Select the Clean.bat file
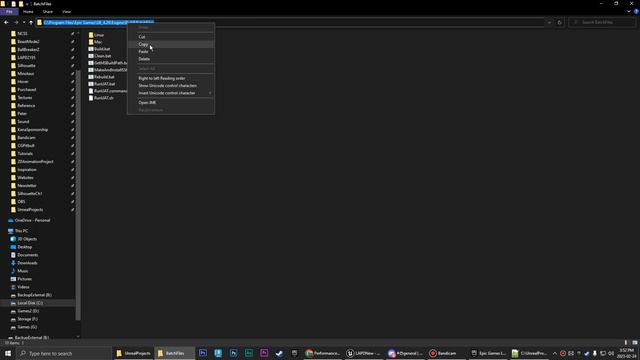Image resolution: width=640 pixels, height=360 pixels. pyautogui.click(x=100, y=56)
